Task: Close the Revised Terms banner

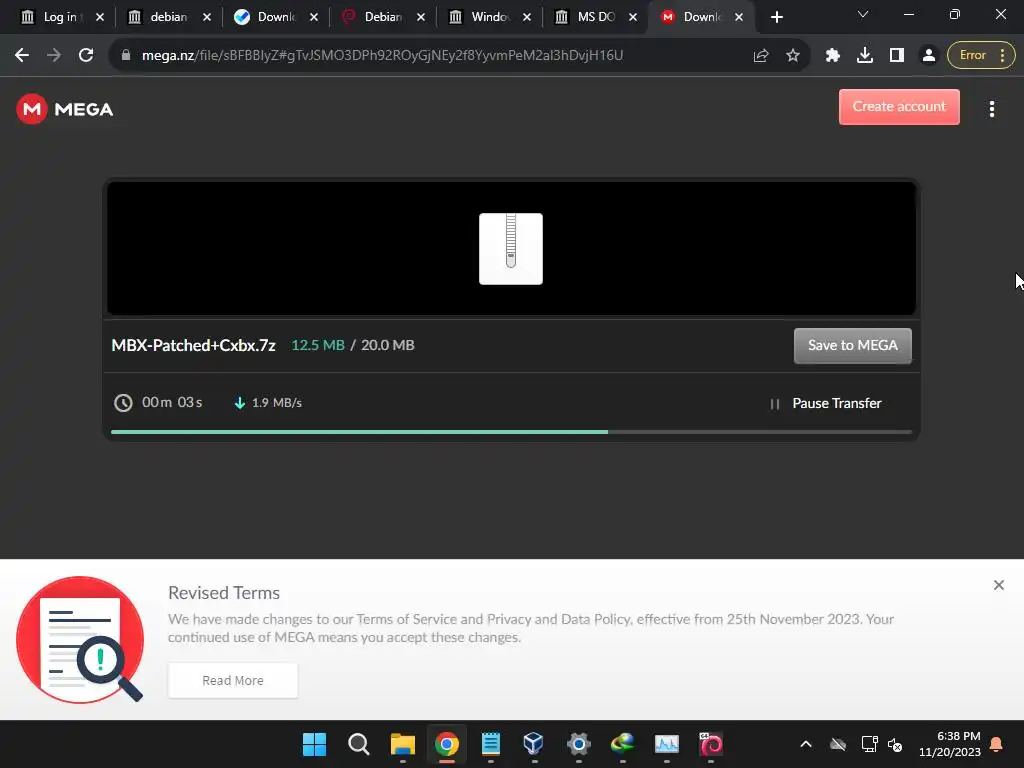Action: click(998, 585)
